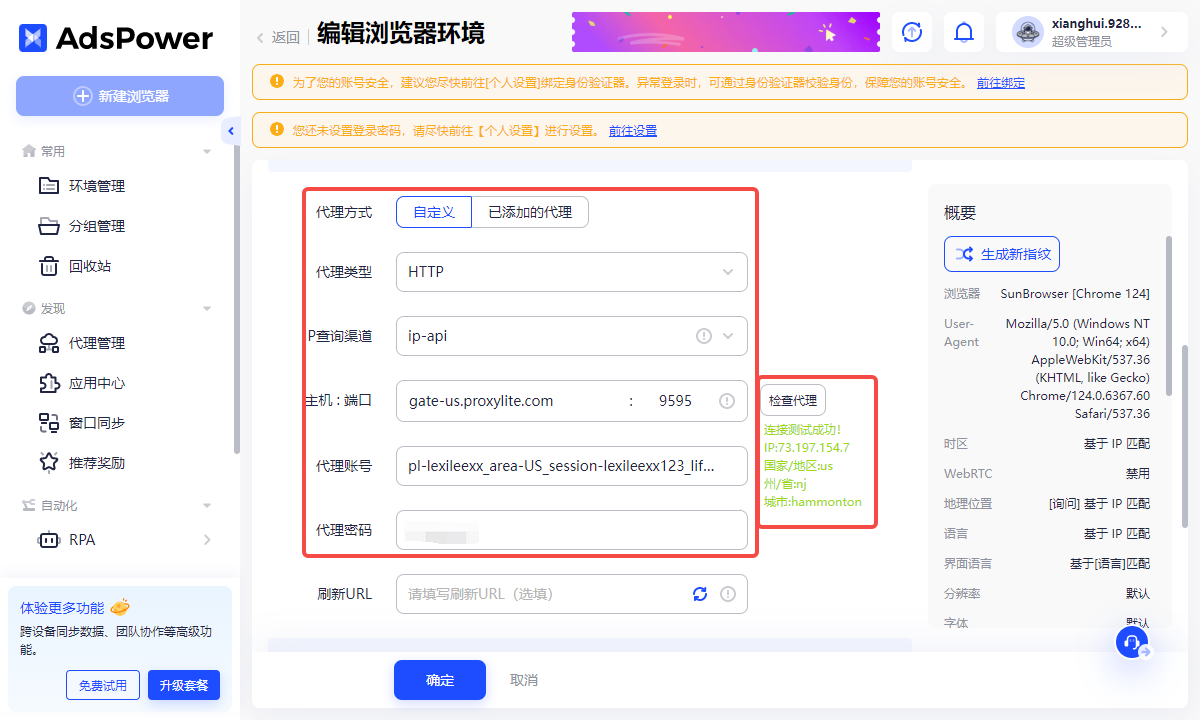Viewport: 1200px width, 720px height.
Task: Click the update/upload circle icon in header
Action: (x=912, y=32)
